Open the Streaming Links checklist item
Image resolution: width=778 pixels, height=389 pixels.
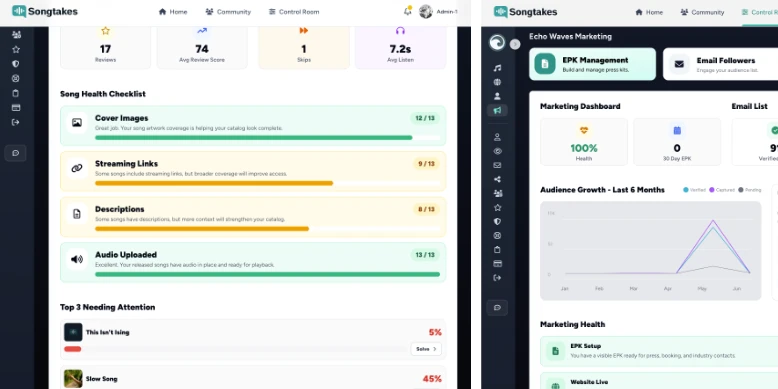[253, 171]
